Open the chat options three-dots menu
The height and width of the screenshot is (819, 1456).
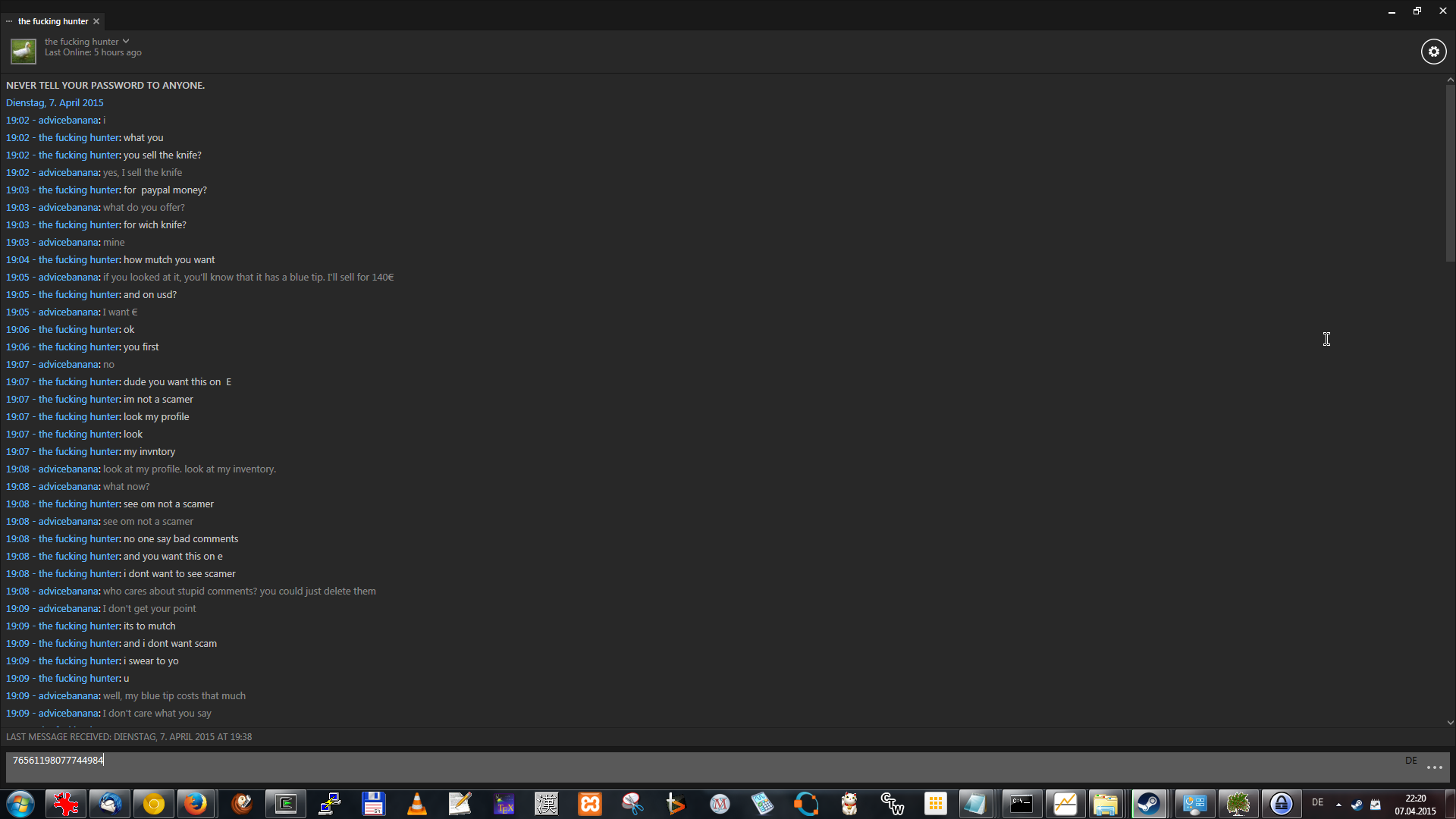pyautogui.click(x=1434, y=767)
